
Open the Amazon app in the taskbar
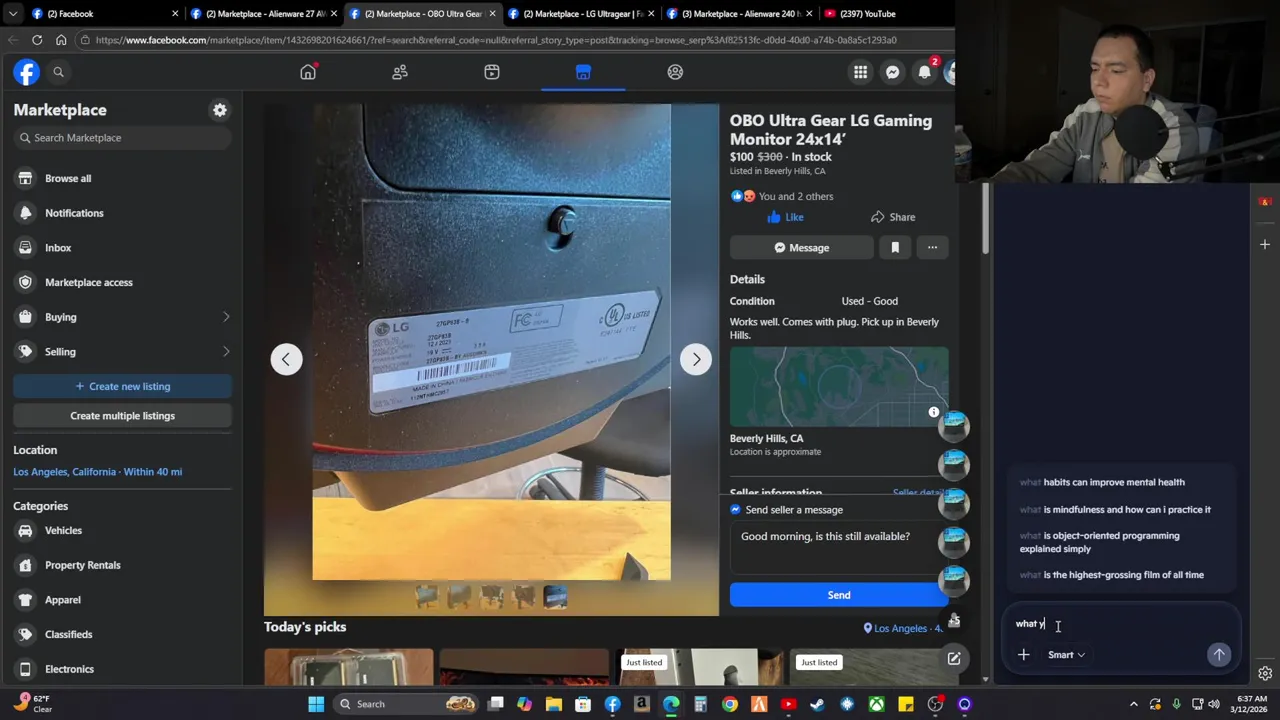pyautogui.click(x=642, y=704)
